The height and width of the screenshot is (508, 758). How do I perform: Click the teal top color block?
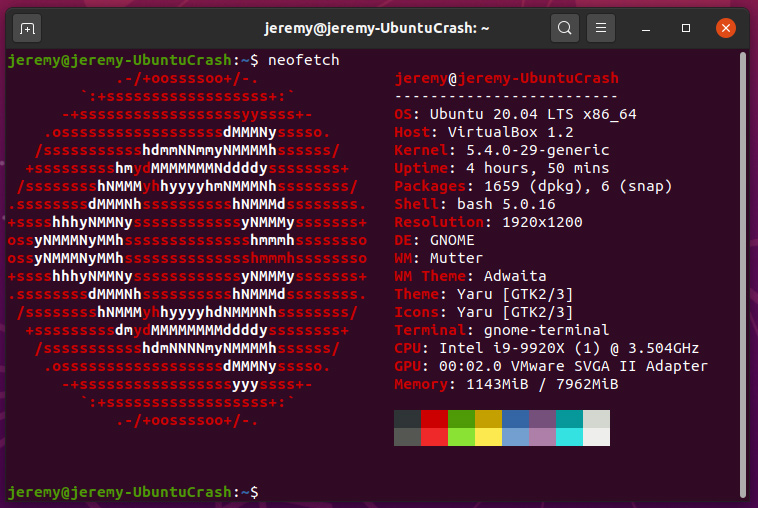[x=569, y=419]
